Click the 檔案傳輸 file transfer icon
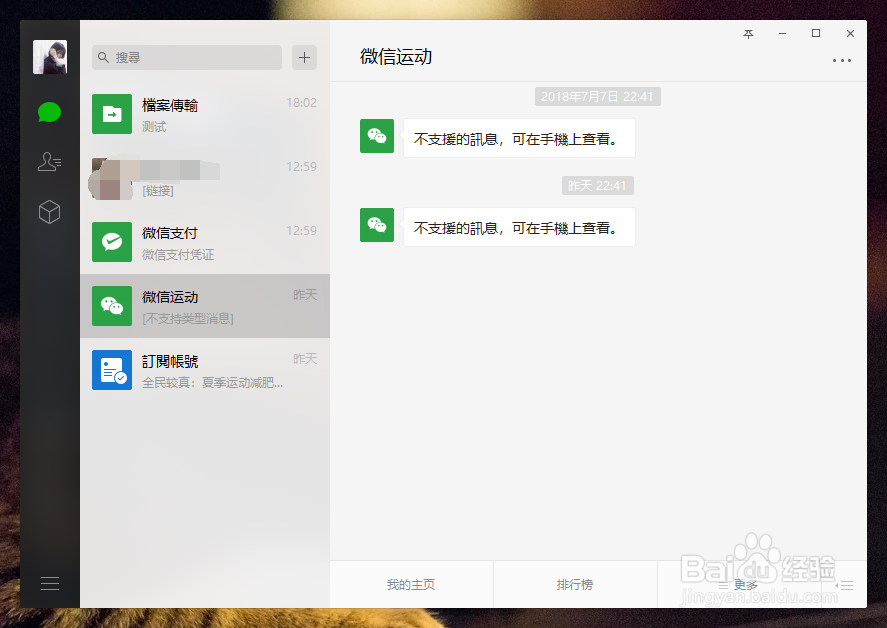This screenshot has height=628, width=887. coord(111,113)
